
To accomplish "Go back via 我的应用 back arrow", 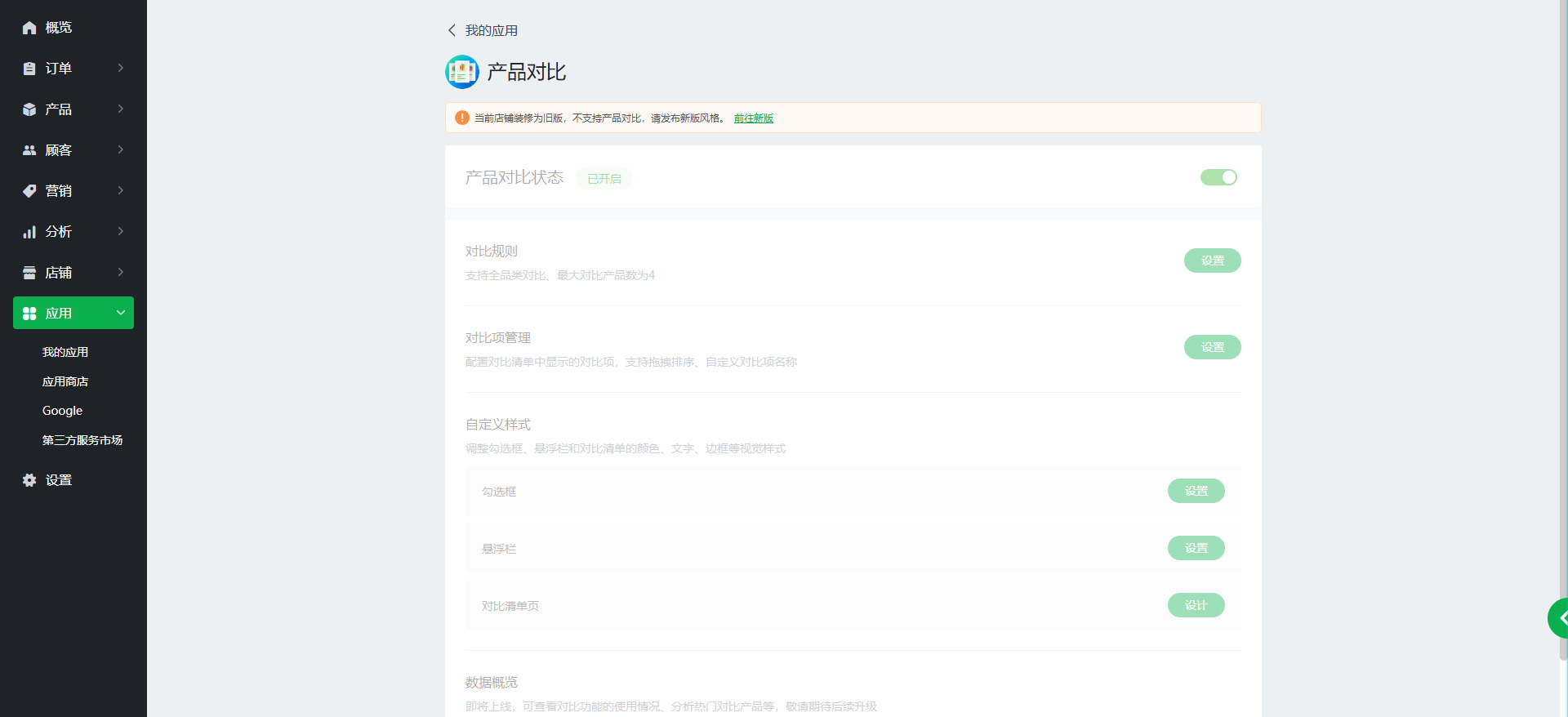I will [452, 30].
